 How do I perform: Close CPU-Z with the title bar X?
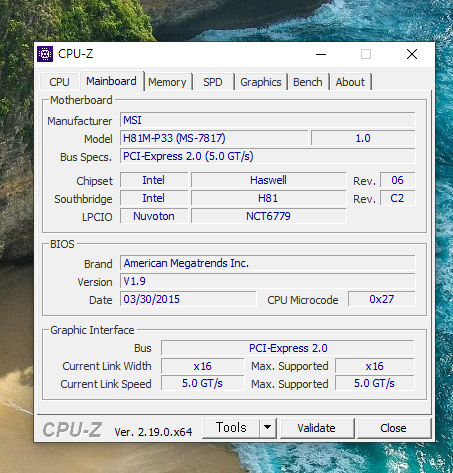[412, 54]
